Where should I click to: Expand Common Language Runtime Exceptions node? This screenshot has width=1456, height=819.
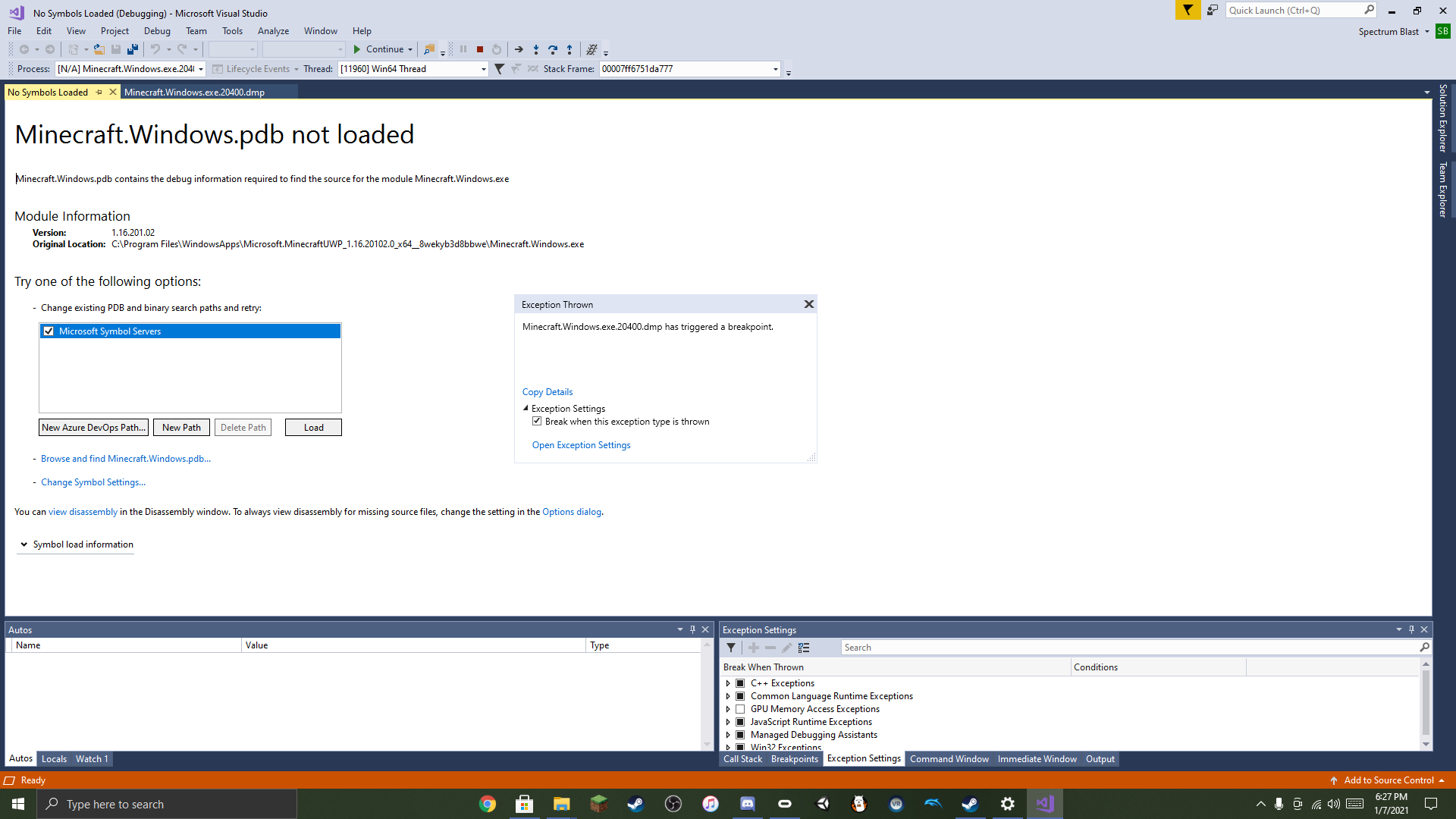728,696
